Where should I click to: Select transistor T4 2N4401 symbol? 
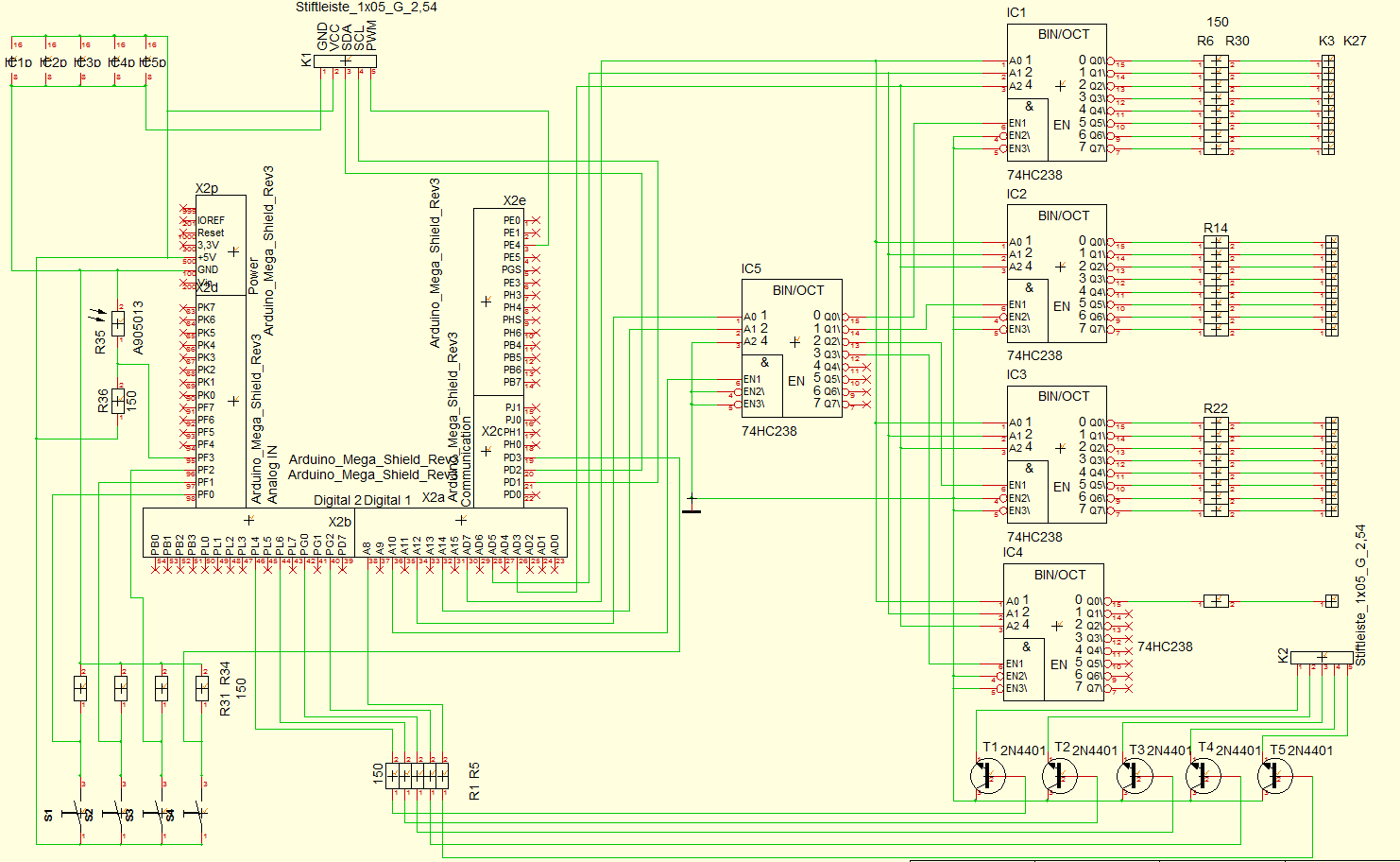pyautogui.click(x=1204, y=776)
